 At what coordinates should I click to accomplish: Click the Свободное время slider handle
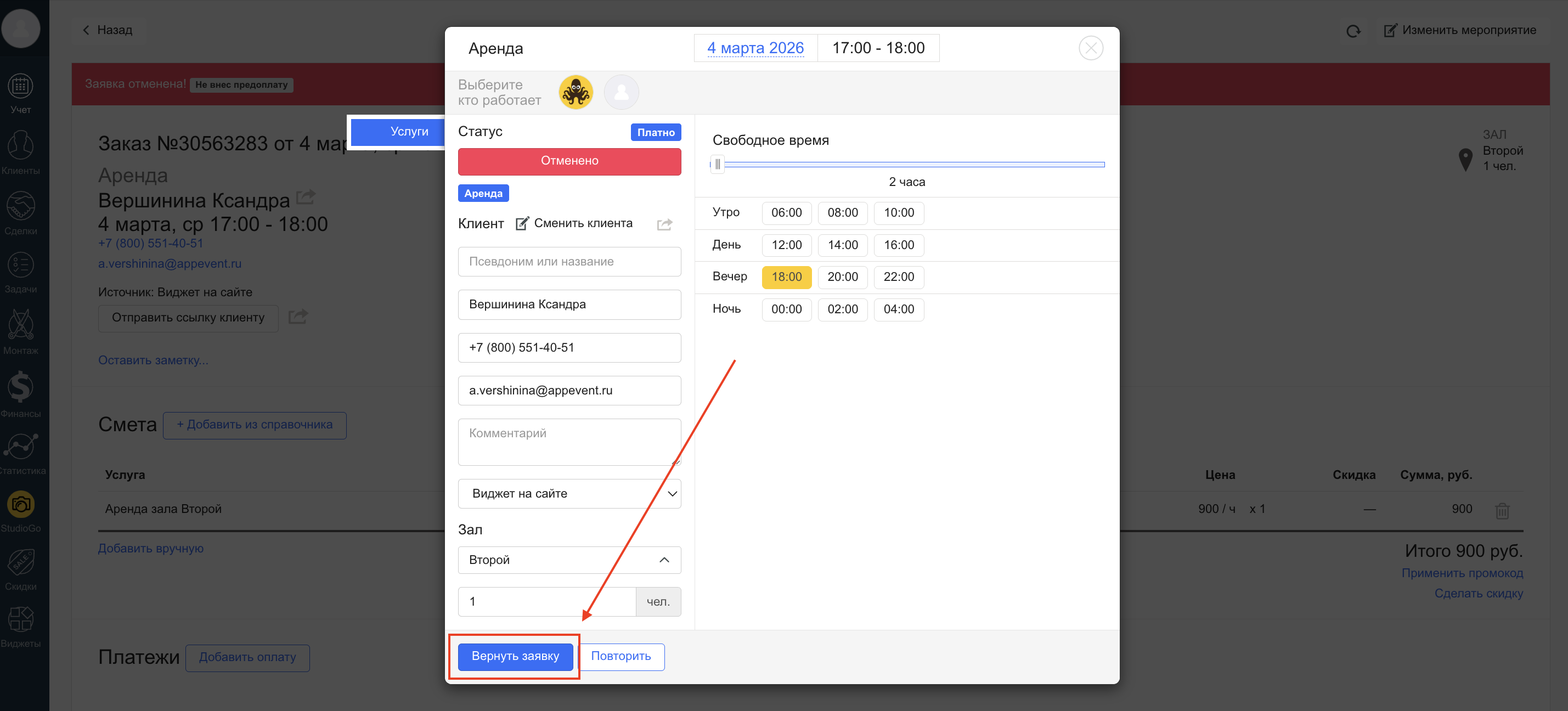click(717, 165)
